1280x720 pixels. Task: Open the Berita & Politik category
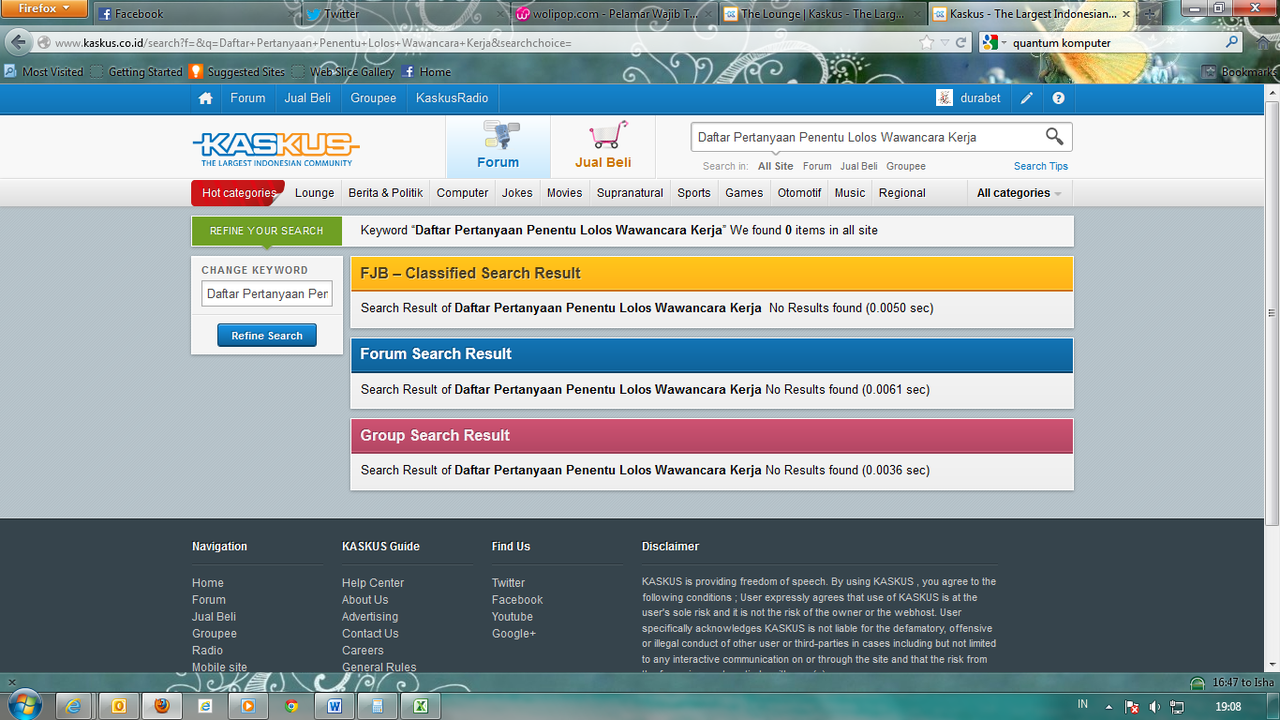[386, 193]
